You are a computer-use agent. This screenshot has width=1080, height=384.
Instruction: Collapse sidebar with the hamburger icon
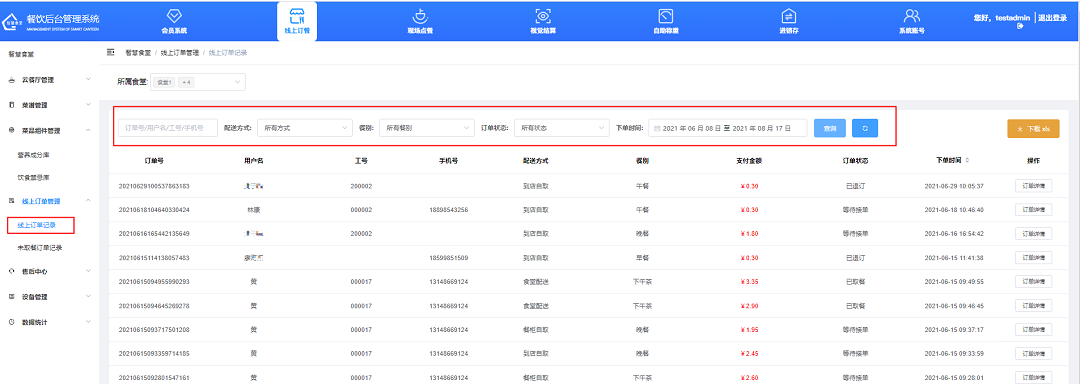tap(110, 52)
